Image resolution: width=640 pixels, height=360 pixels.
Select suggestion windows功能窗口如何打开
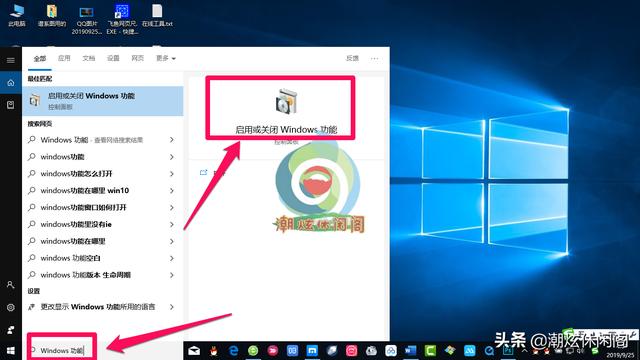point(83,208)
